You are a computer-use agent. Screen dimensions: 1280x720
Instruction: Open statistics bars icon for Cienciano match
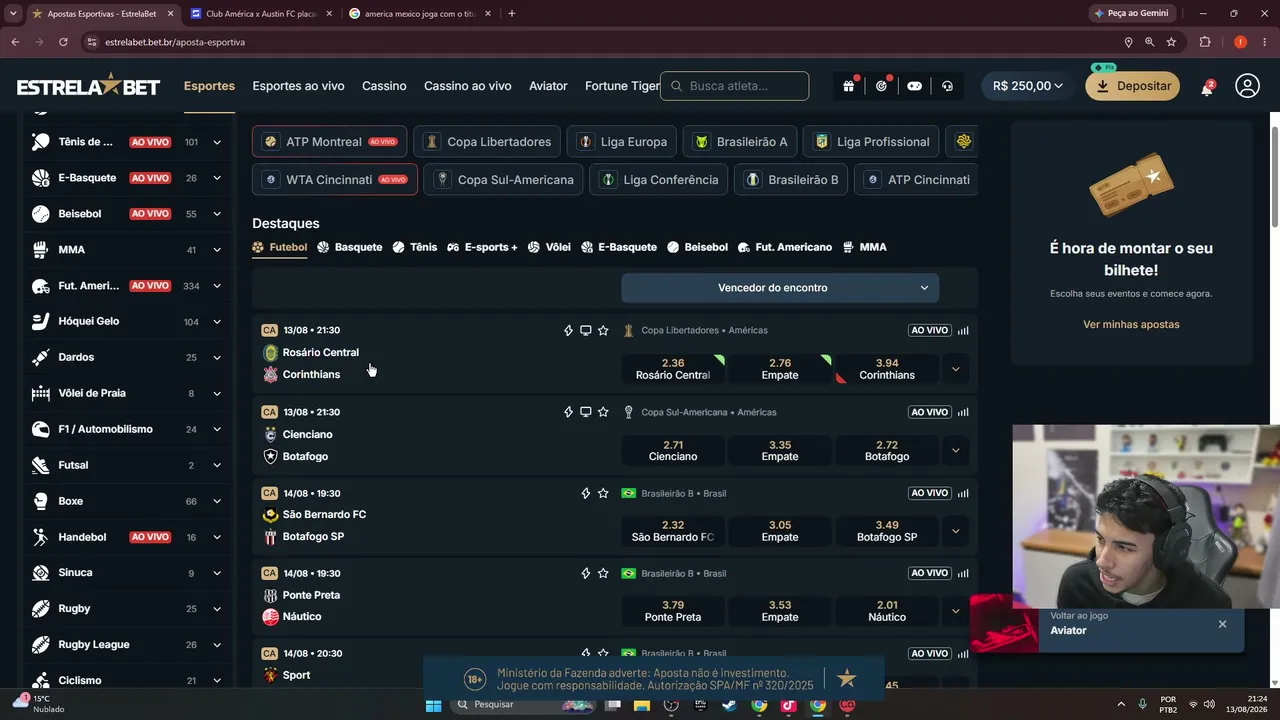[963, 412]
